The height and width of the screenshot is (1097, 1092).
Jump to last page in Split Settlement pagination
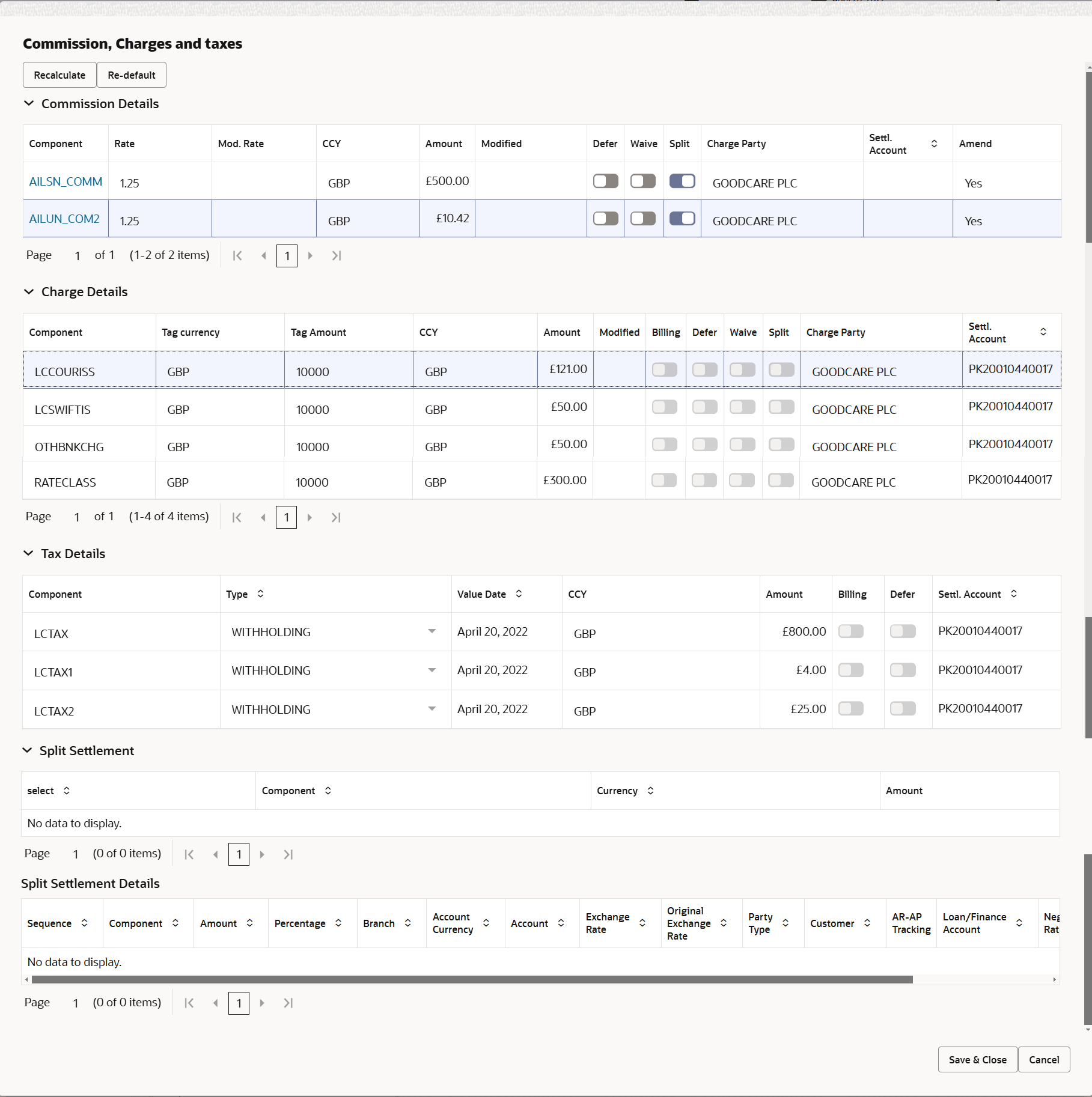click(288, 854)
